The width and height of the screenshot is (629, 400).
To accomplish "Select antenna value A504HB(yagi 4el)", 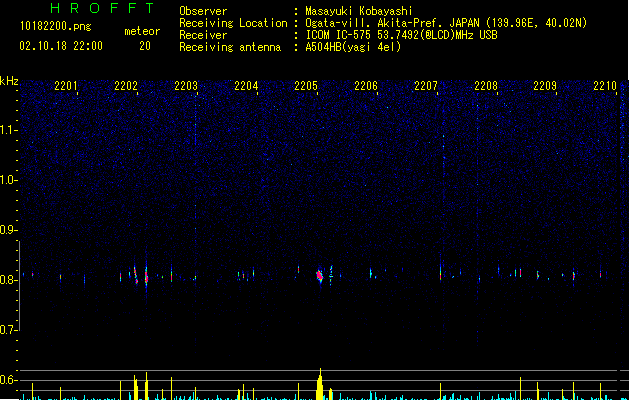I will [353, 47].
